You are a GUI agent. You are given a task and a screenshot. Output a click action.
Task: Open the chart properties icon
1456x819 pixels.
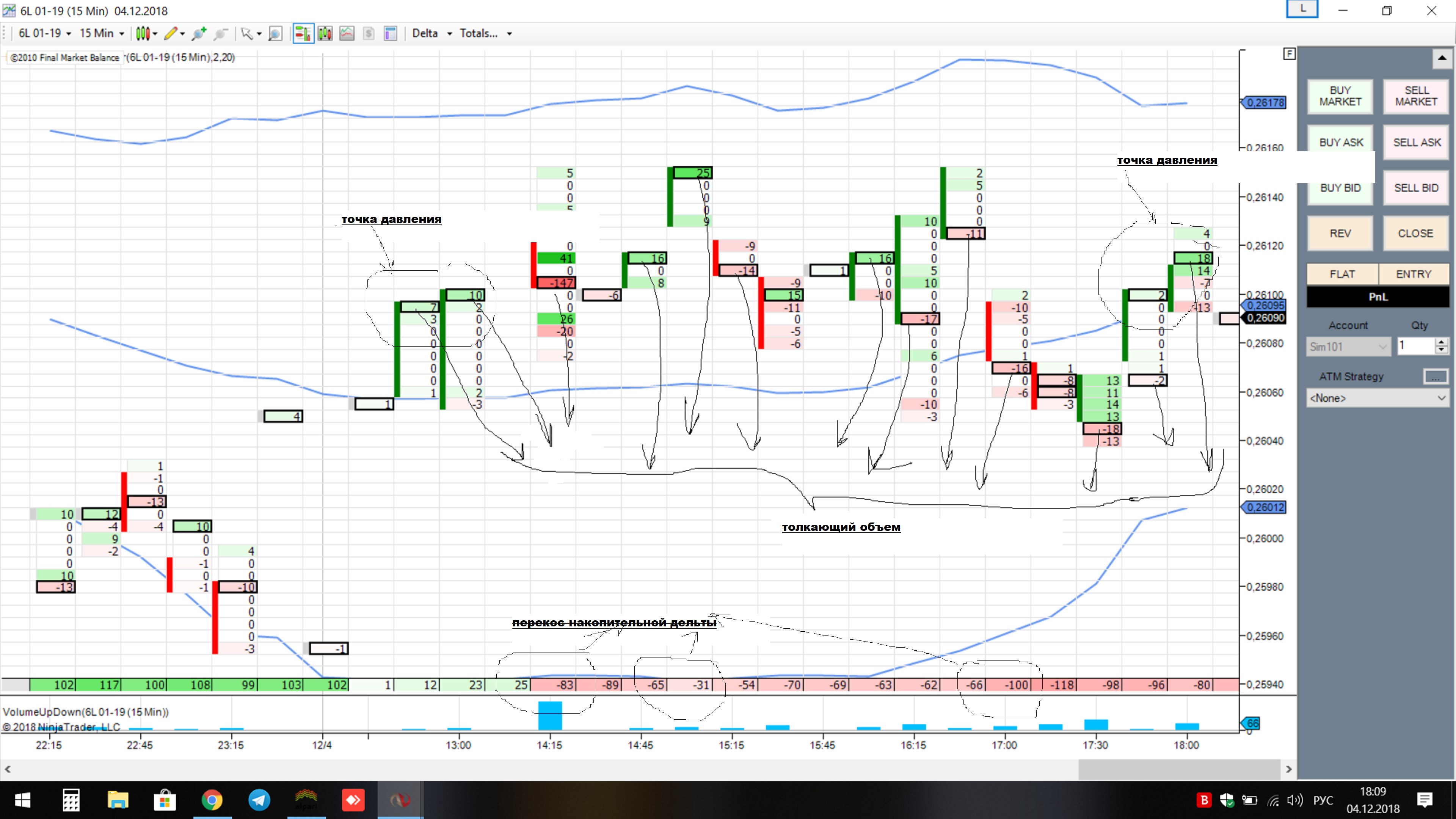coord(391,33)
